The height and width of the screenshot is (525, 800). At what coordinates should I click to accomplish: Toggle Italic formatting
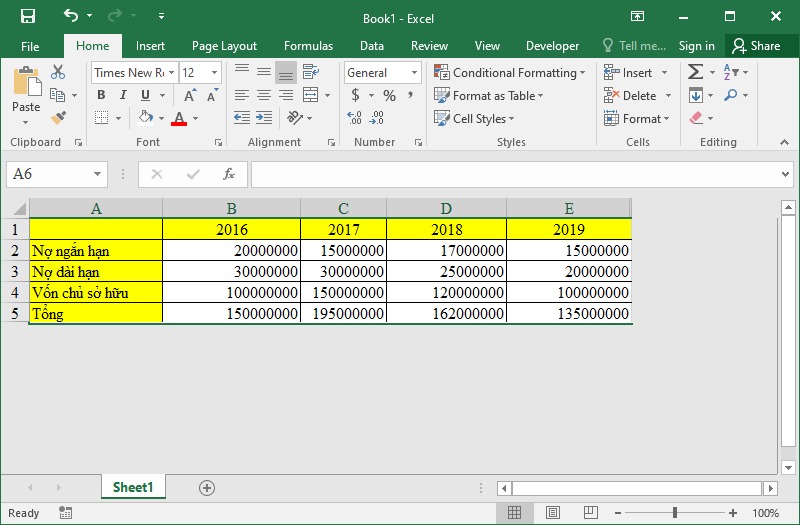pyautogui.click(x=123, y=95)
